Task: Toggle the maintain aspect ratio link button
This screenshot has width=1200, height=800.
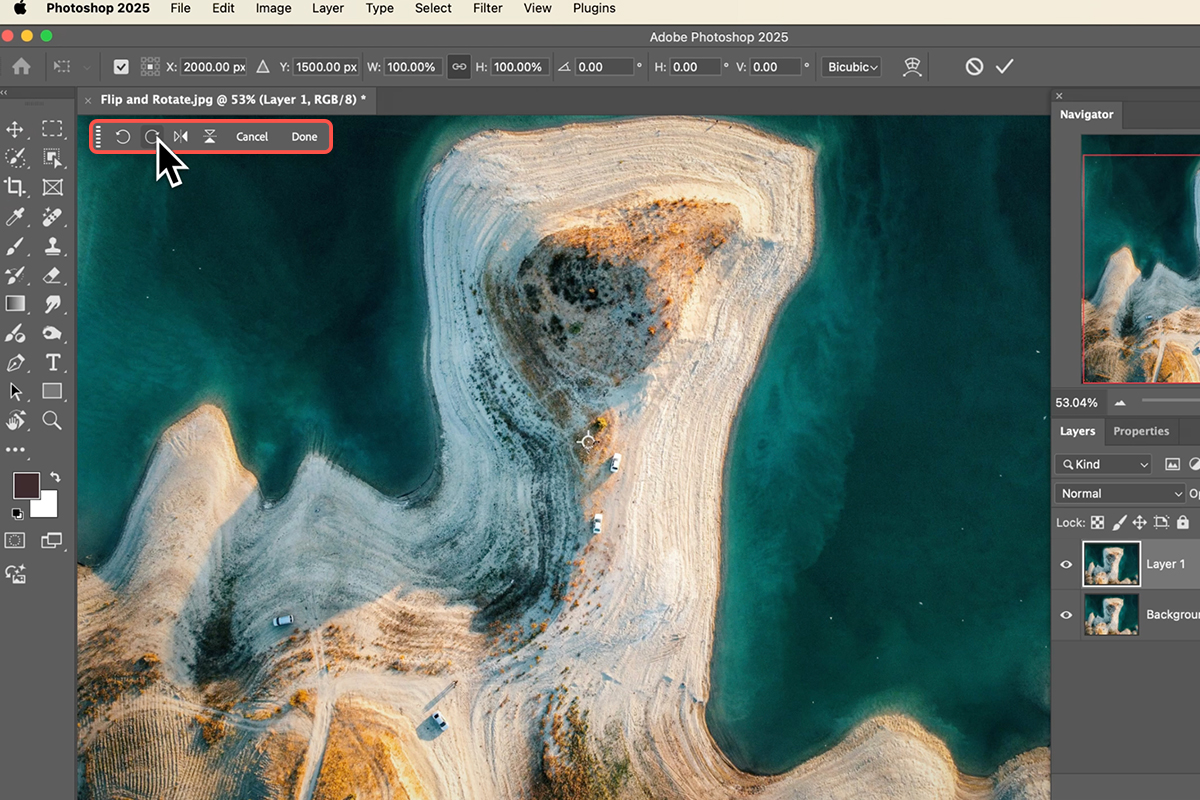Action: (459, 67)
